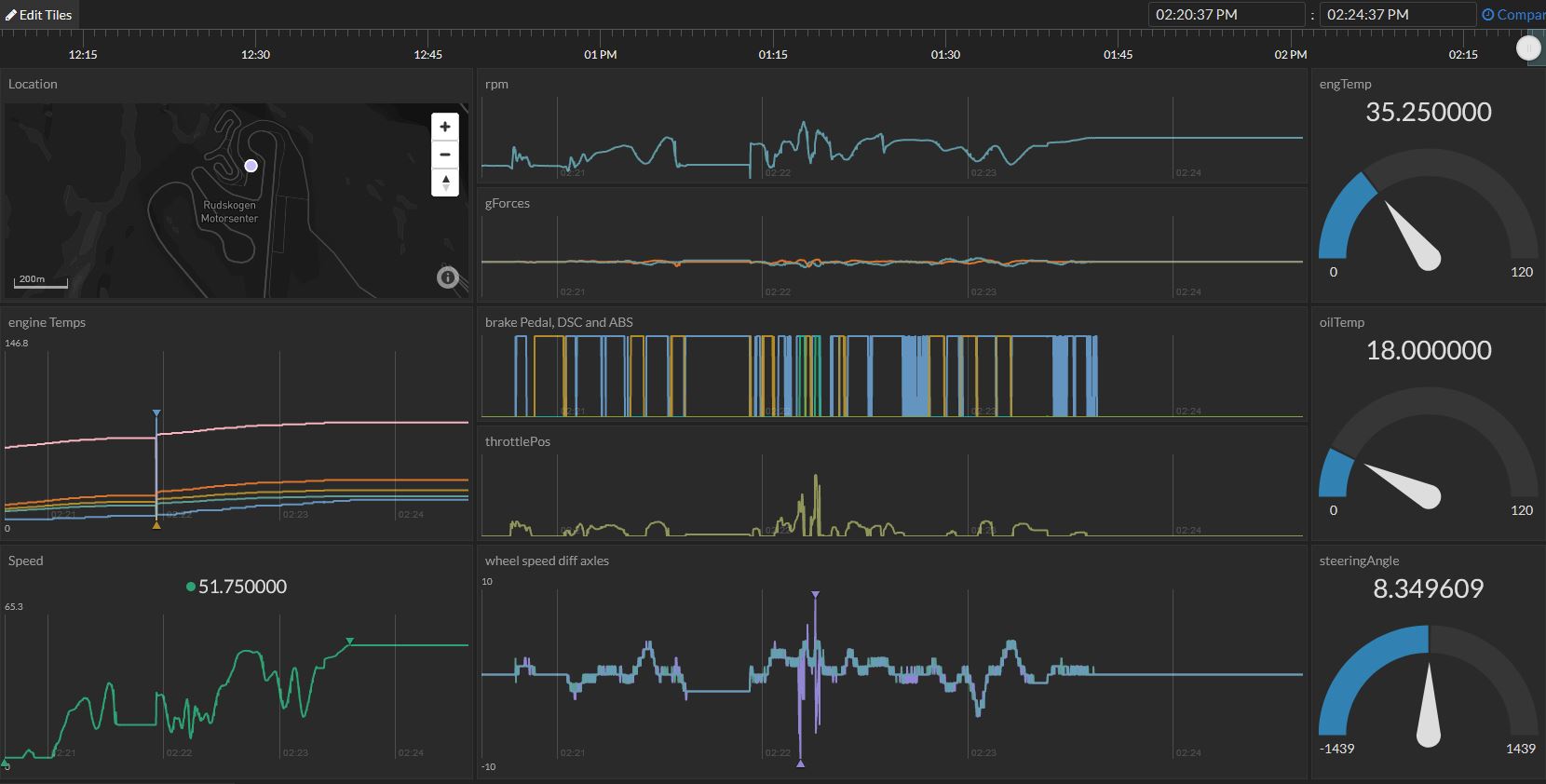
Task: Click the Speed value 51.750000
Action: click(x=242, y=587)
